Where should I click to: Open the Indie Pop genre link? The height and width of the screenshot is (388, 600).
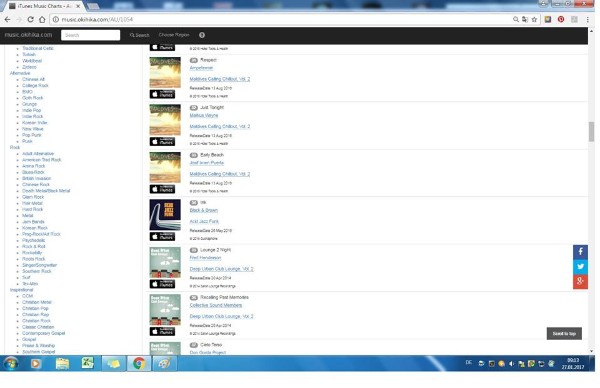pyautogui.click(x=31, y=110)
